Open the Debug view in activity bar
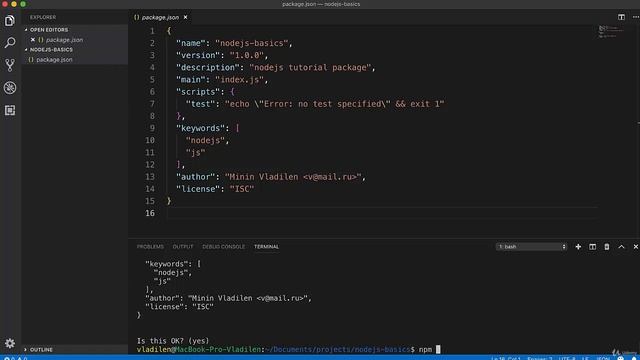 10,87
